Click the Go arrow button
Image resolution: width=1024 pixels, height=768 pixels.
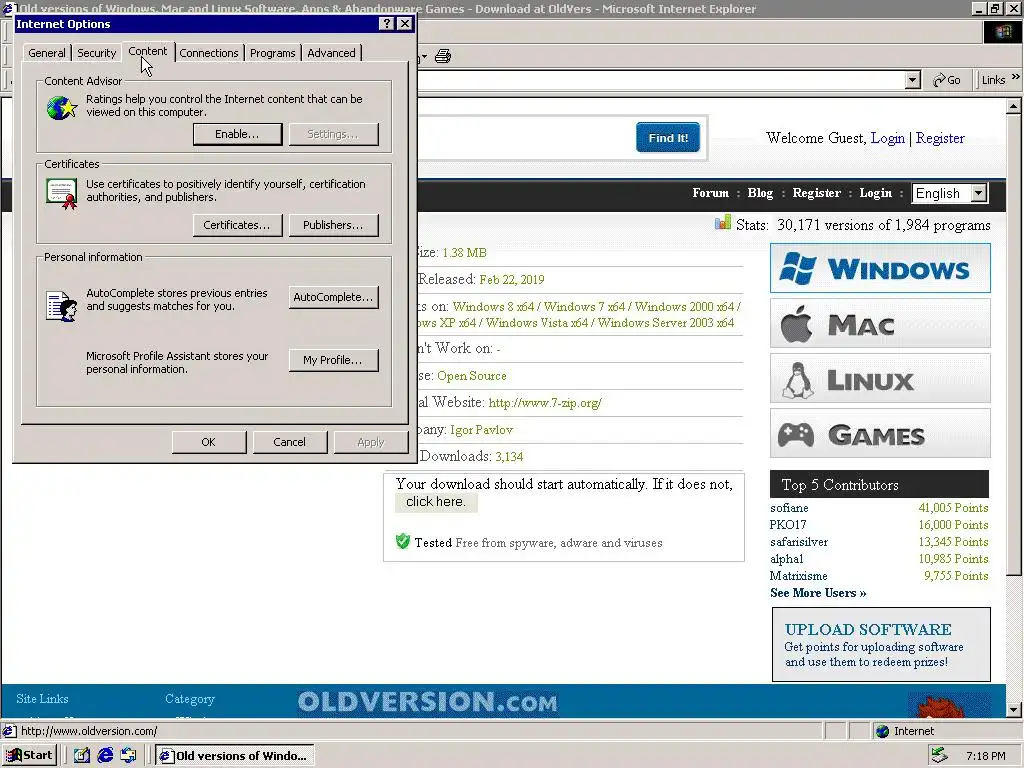947,80
